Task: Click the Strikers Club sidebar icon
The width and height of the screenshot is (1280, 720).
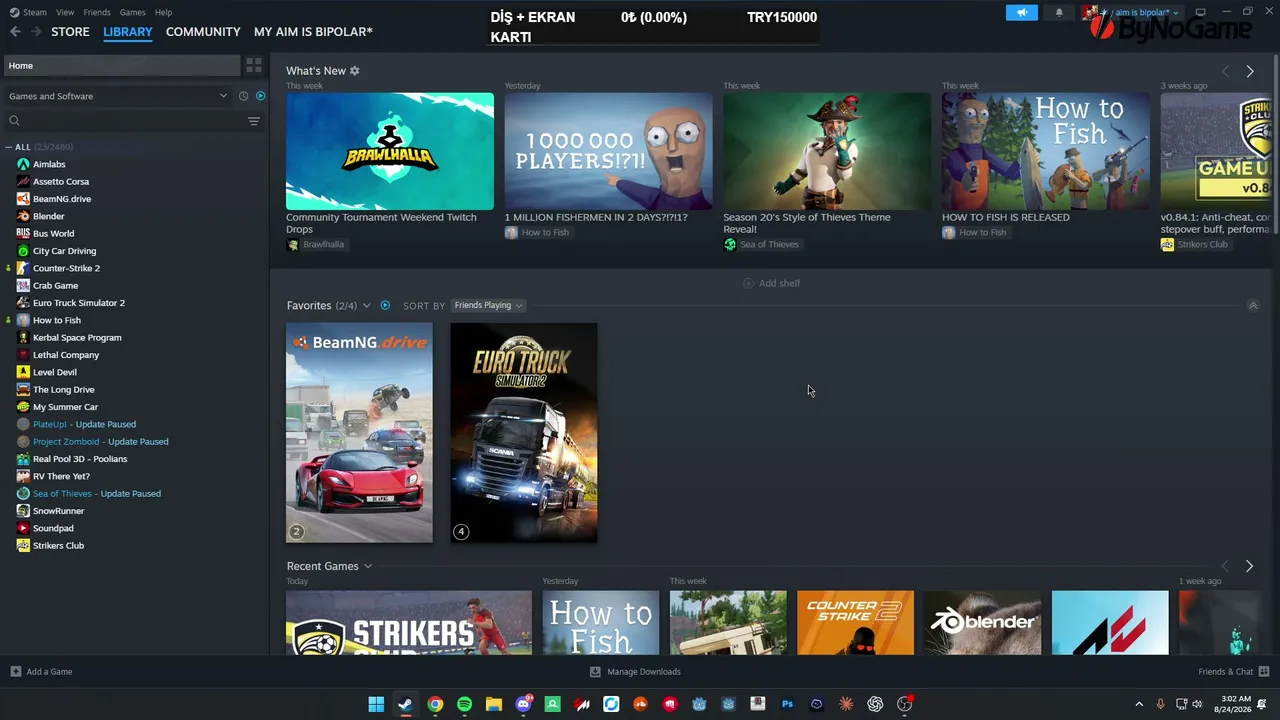Action: pos(23,546)
